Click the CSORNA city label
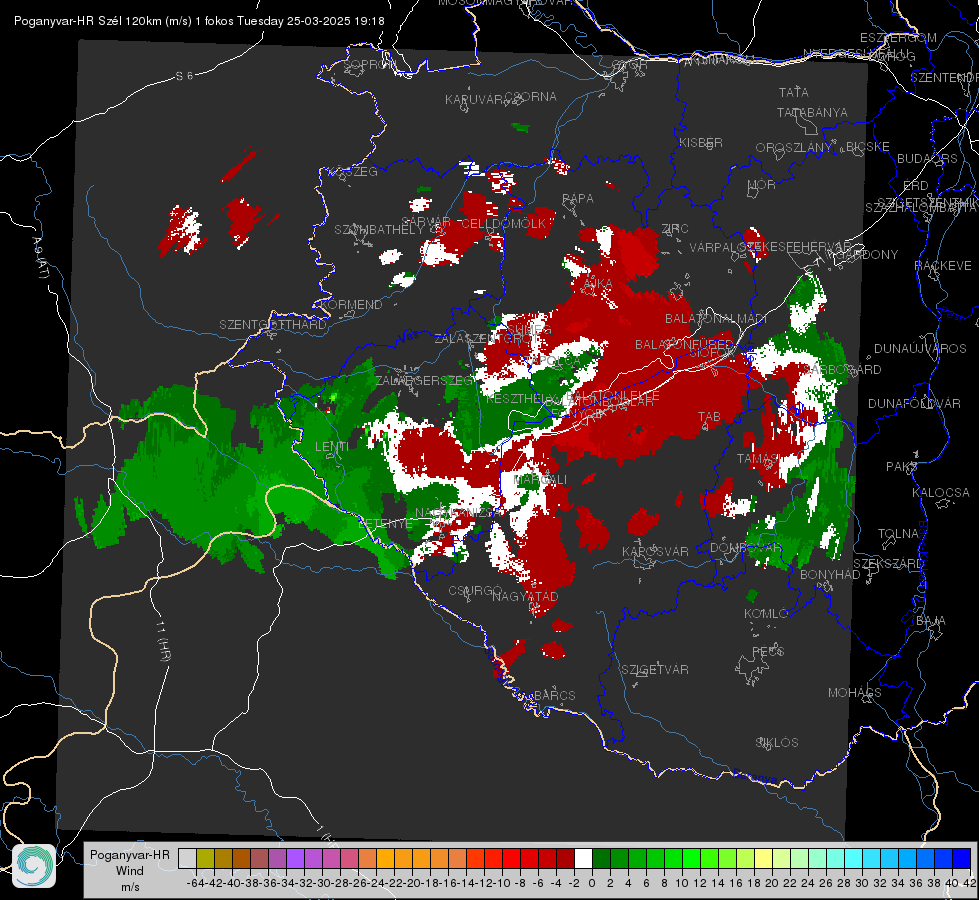 (x=531, y=96)
